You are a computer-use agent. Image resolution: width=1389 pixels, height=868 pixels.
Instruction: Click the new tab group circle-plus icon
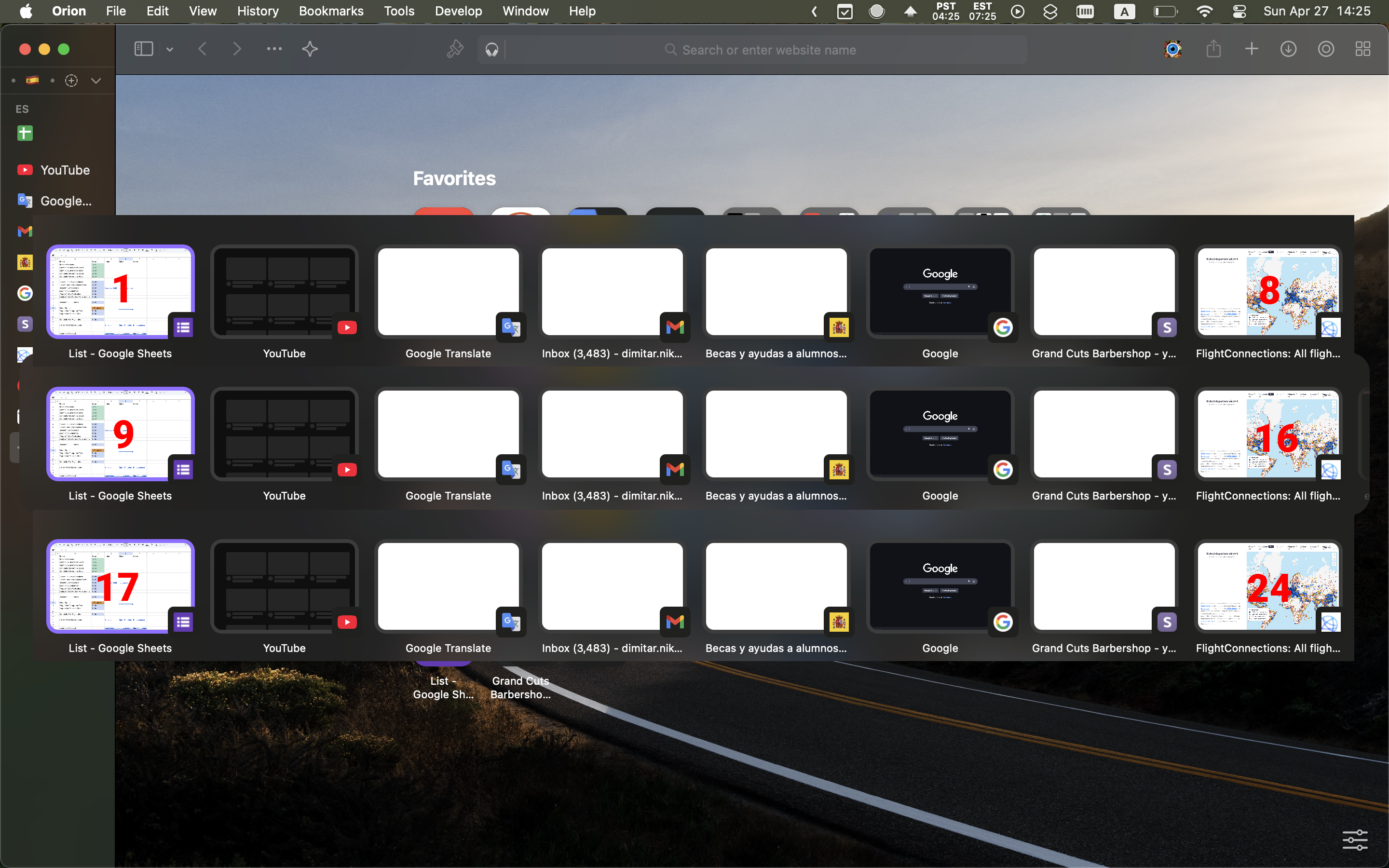[x=71, y=81]
